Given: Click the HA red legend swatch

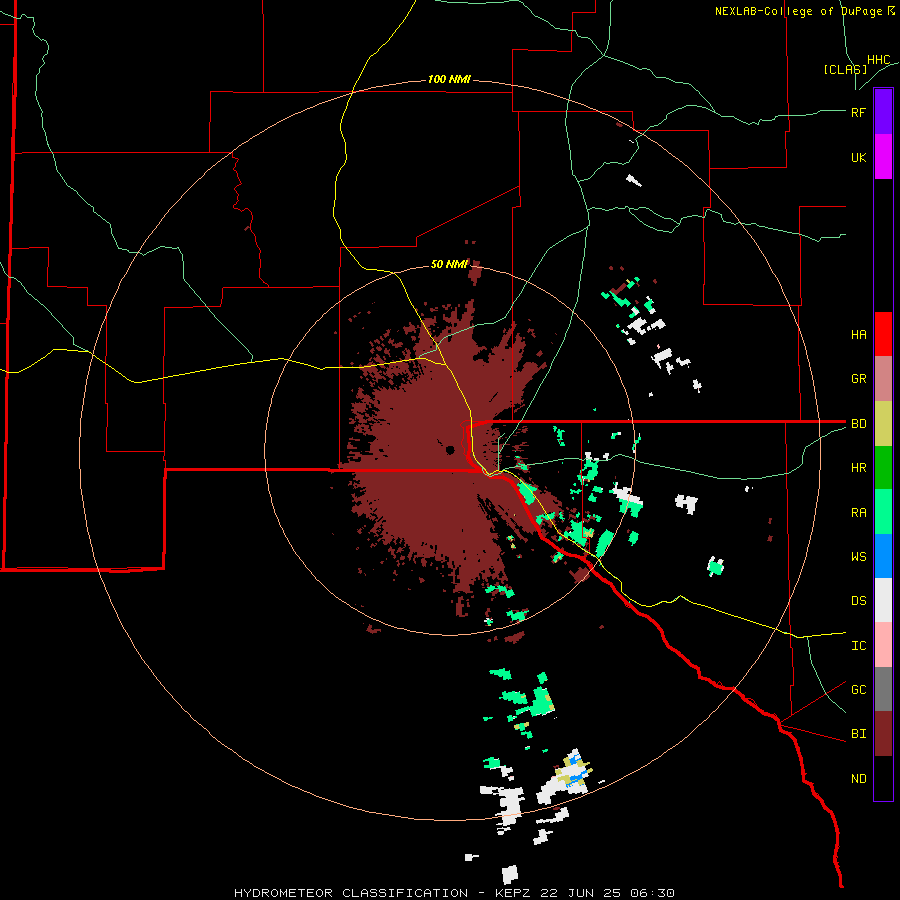Looking at the screenshot, I should click(883, 334).
